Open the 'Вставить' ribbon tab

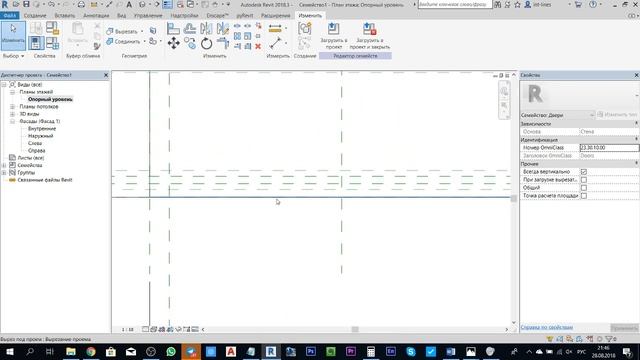click(x=64, y=16)
